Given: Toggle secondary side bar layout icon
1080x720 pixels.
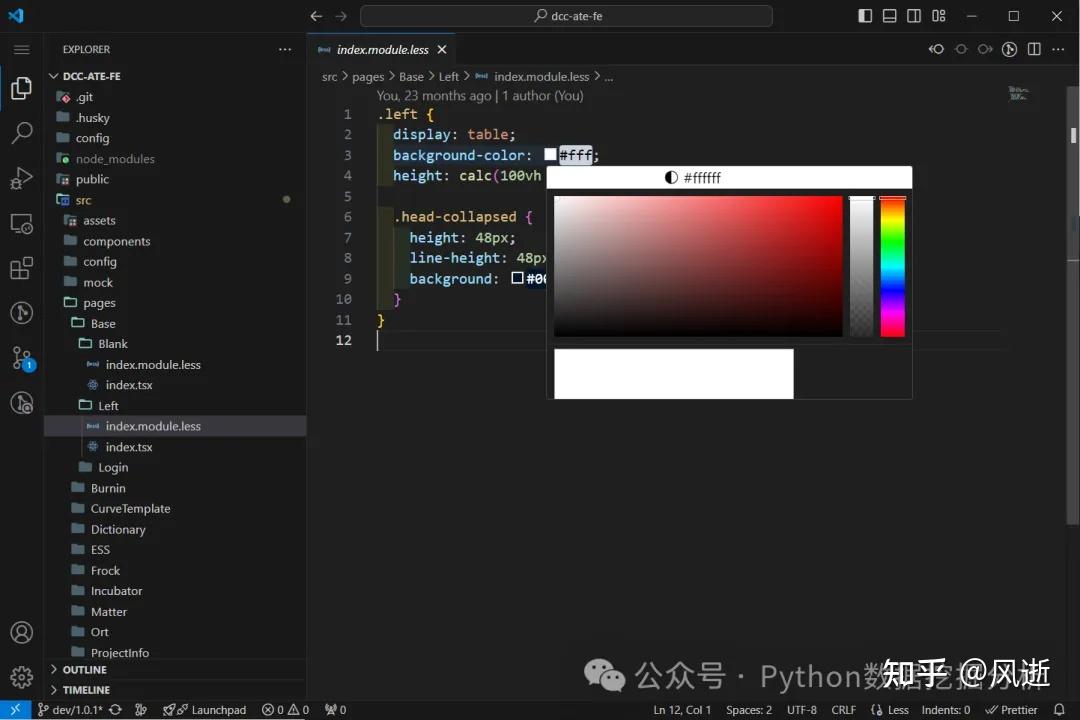Looking at the screenshot, I should click(914, 16).
